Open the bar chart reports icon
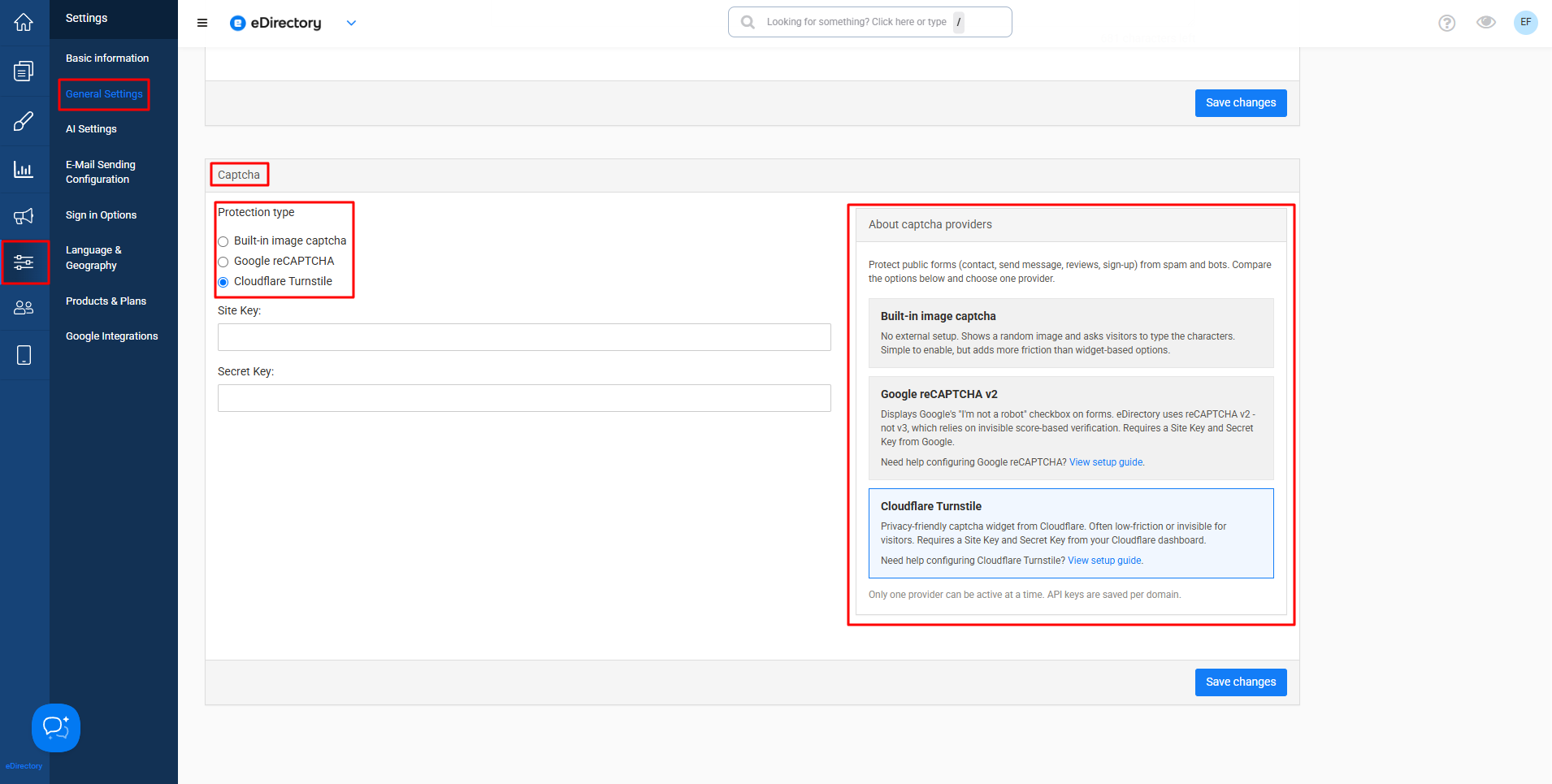Viewport: 1552px width, 784px height. pyautogui.click(x=24, y=169)
